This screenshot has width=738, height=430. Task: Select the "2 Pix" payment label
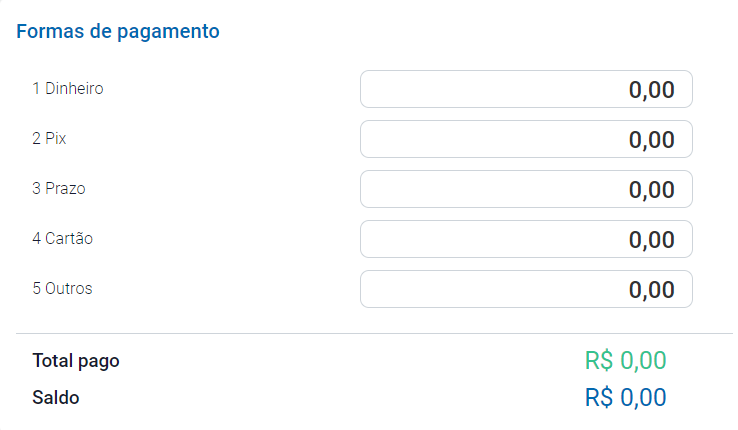pyautogui.click(x=49, y=139)
